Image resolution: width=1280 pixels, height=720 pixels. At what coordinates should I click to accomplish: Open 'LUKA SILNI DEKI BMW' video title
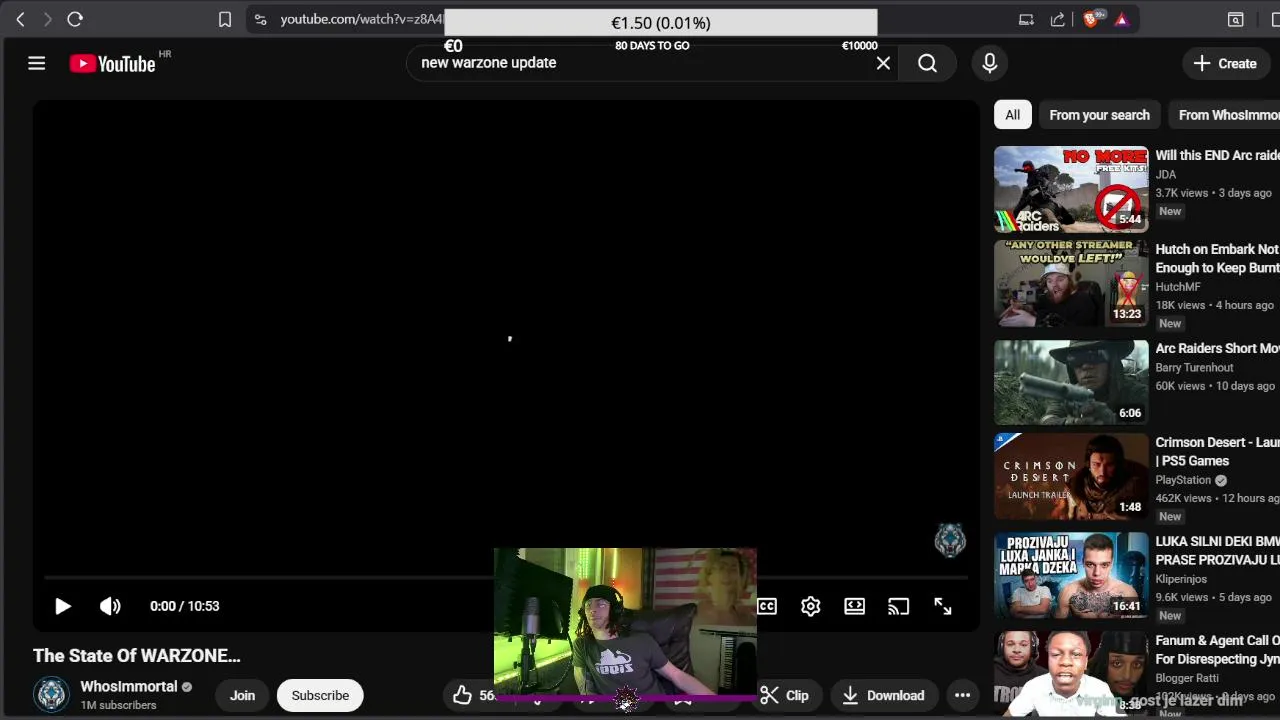(x=1217, y=550)
